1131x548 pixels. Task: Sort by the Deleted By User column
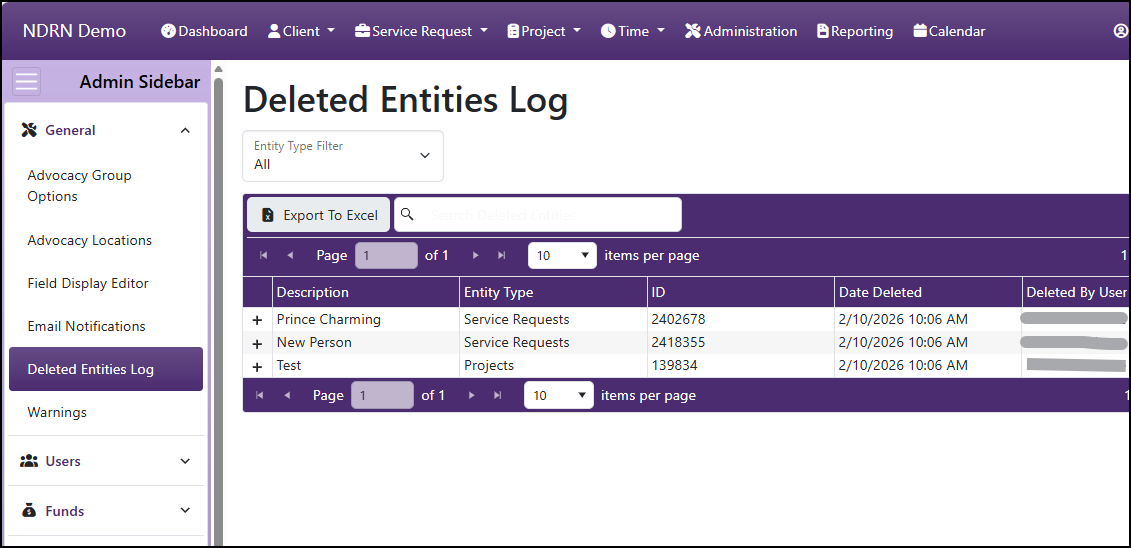pos(1076,292)
